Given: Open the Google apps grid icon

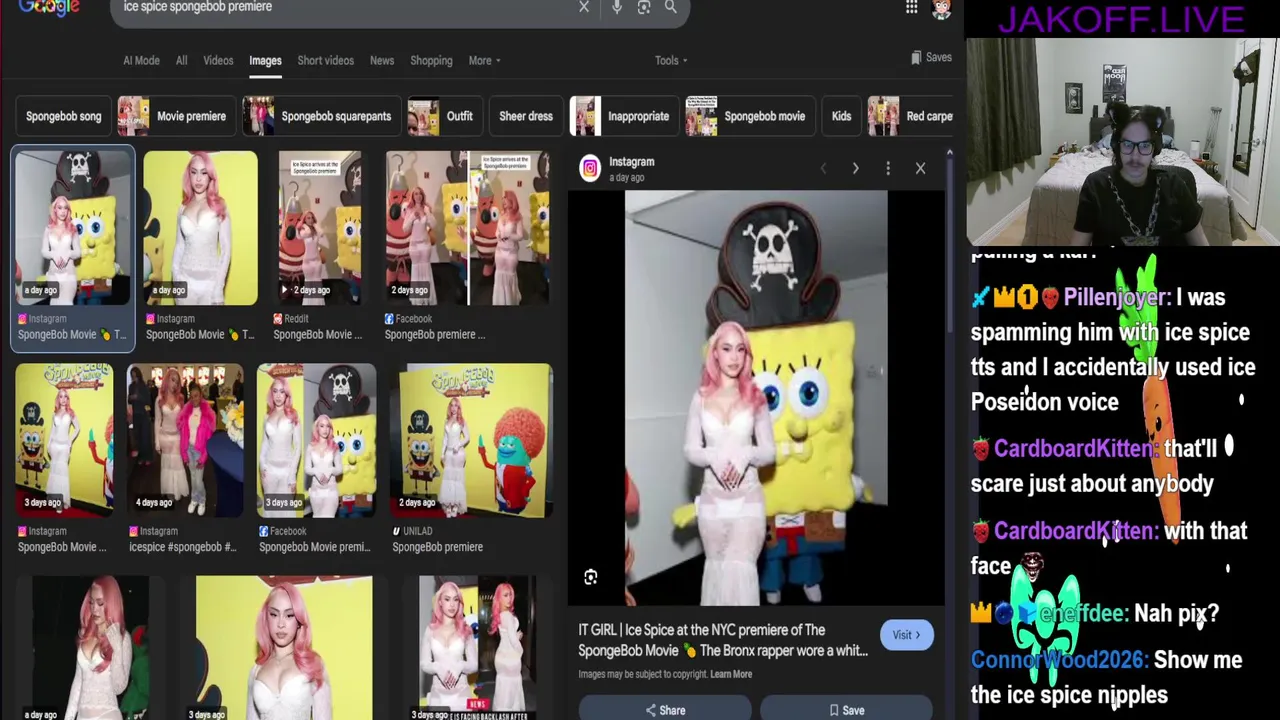Looking at the screenshot, I should [x=911, y=8].
